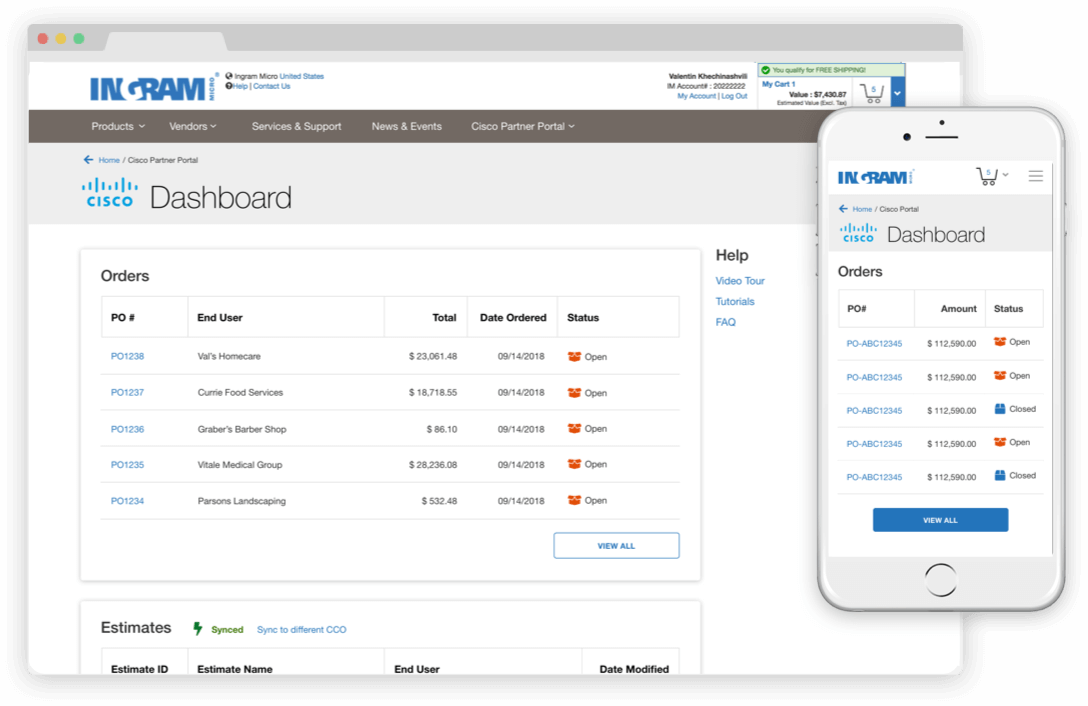This screenshot has width=1088, height=706.
Task: Open the Video Tour help link
Action: tap(740, 281)
